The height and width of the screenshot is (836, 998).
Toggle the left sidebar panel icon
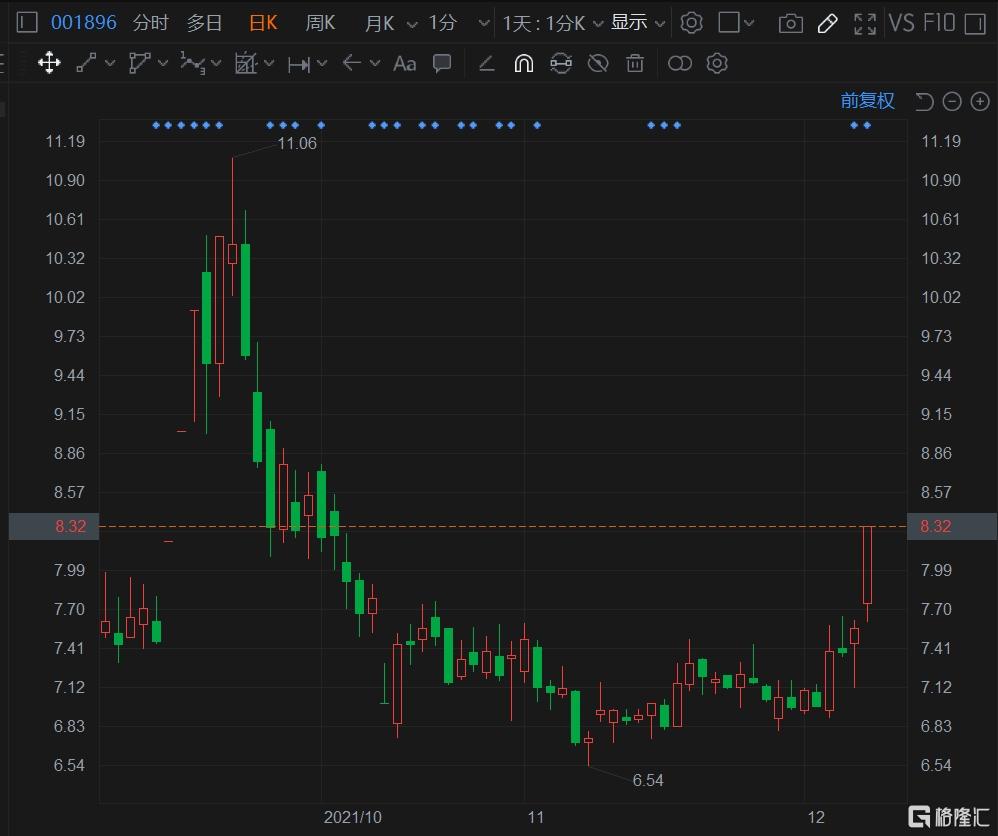pyautogui.click(x=27, y=23)
